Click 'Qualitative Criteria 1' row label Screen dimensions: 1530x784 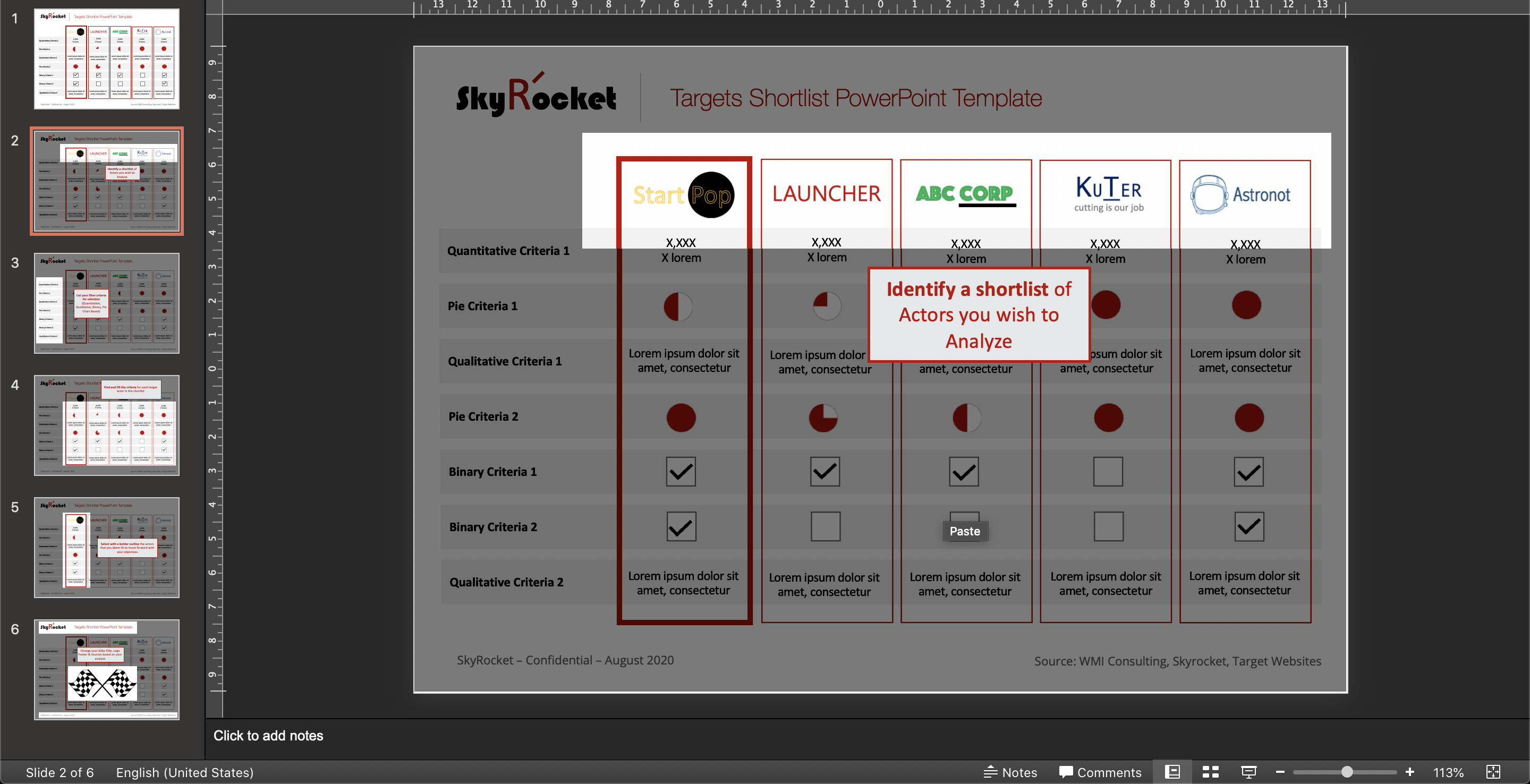(505, 361)
